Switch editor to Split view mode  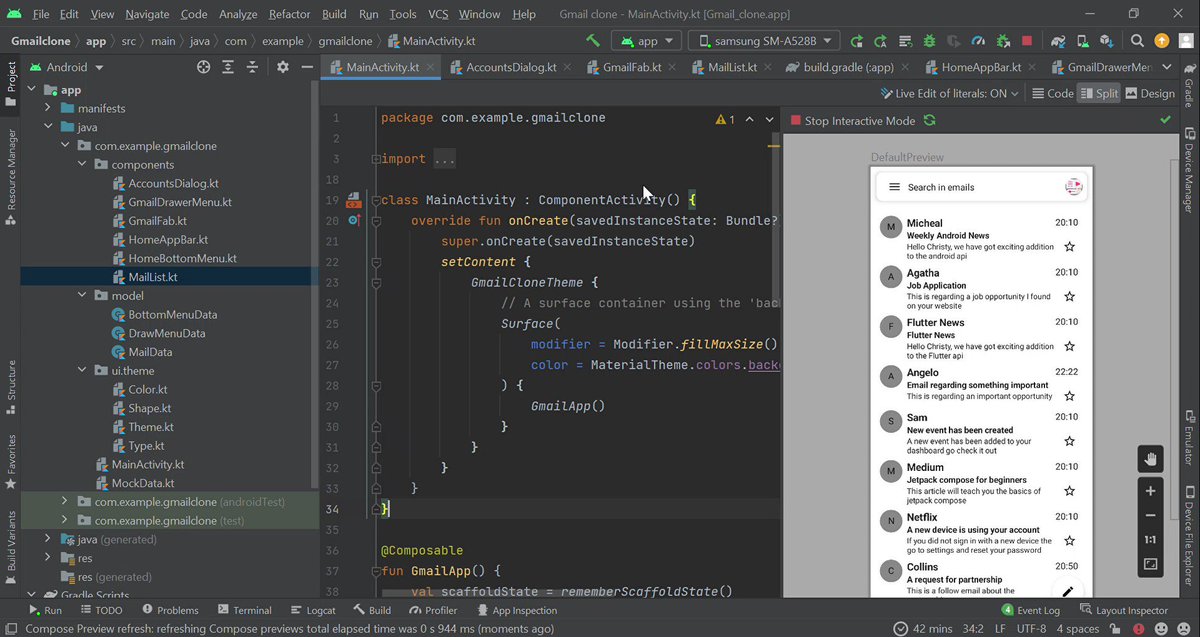[x=1099, y=93]
